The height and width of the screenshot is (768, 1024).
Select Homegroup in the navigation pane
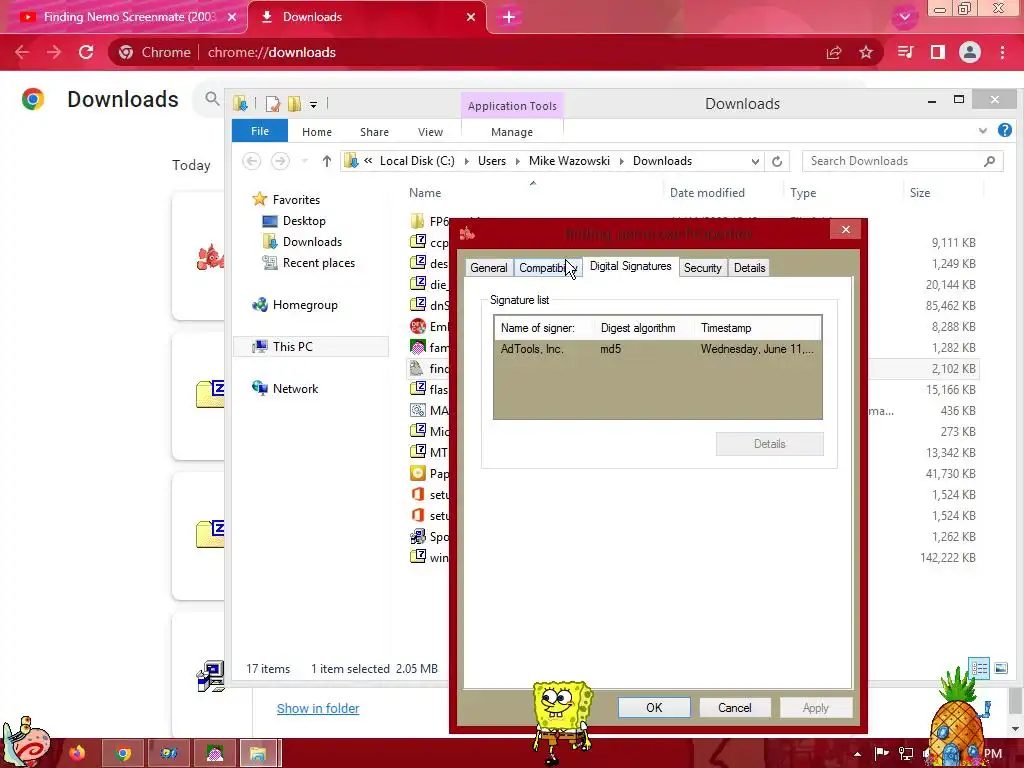point(305,305)
